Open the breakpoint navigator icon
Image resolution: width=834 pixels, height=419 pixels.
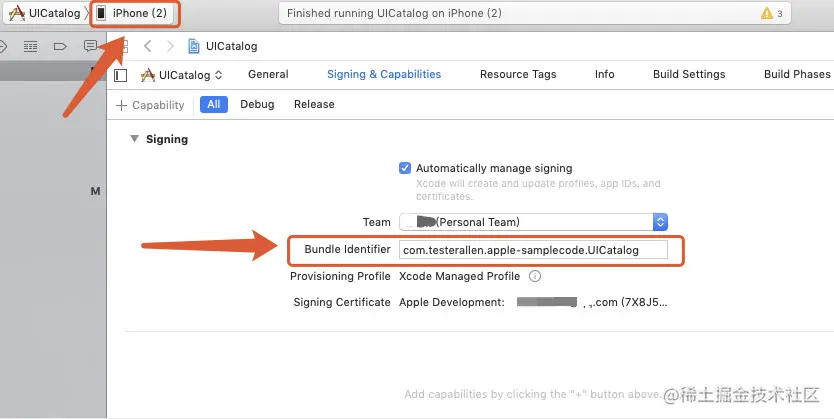point(60,46)
